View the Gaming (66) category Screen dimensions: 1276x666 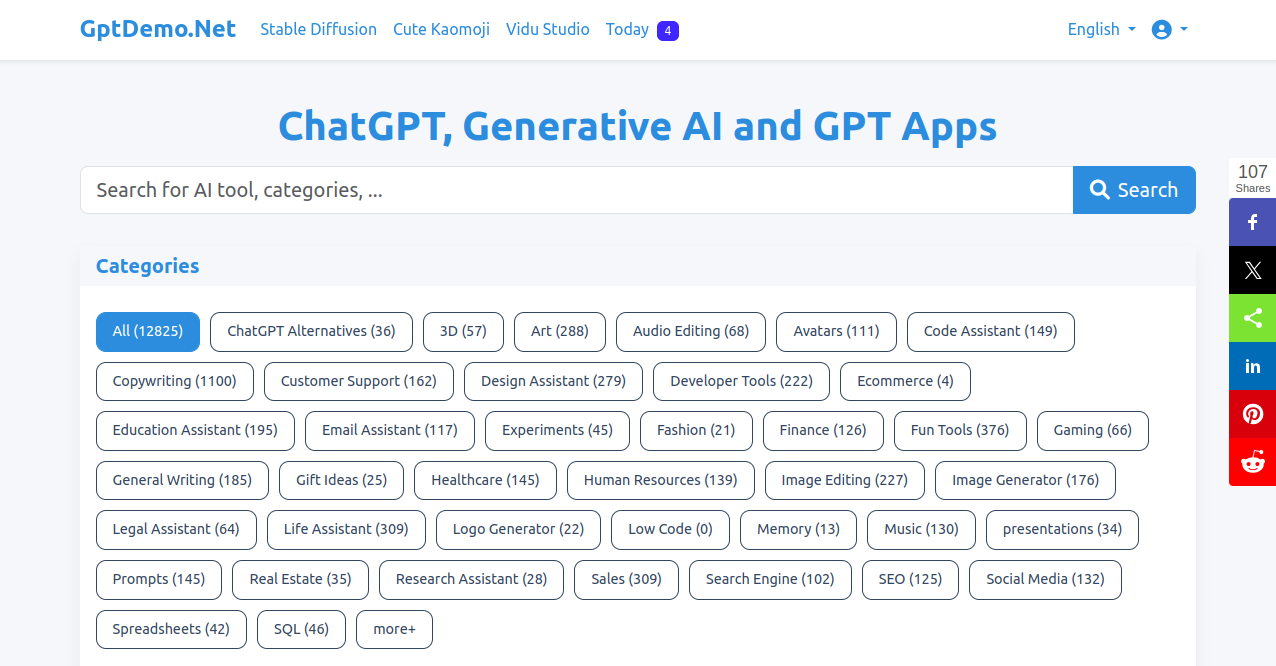click(1093, 431)
